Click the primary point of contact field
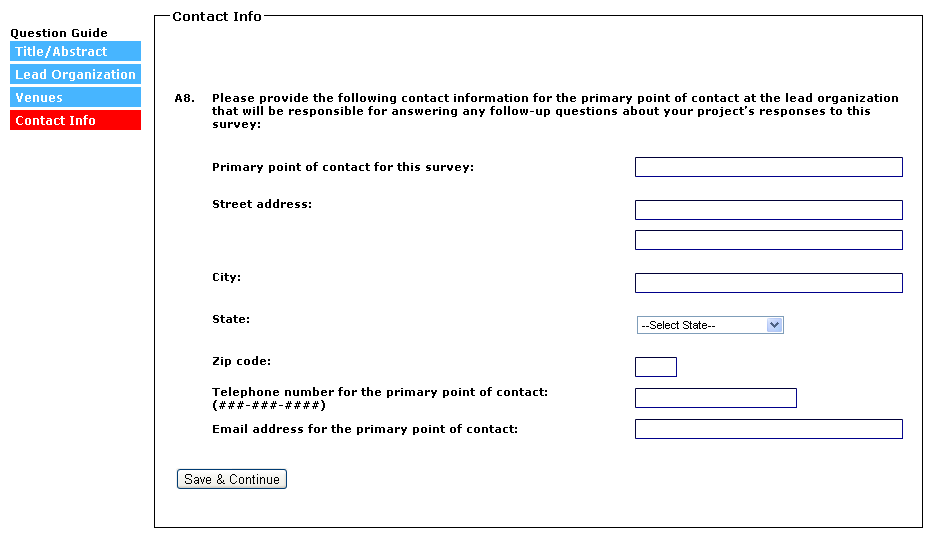 (x=768, y=167)
